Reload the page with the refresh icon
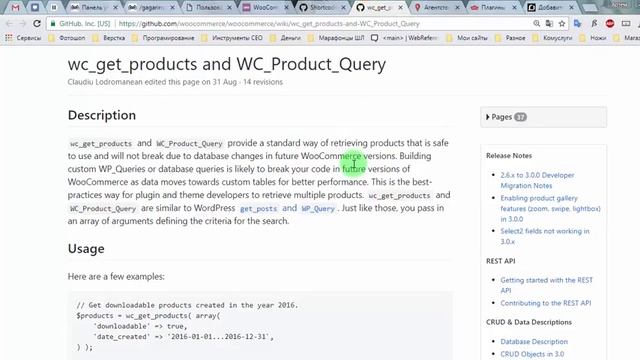 coord(37,24)
